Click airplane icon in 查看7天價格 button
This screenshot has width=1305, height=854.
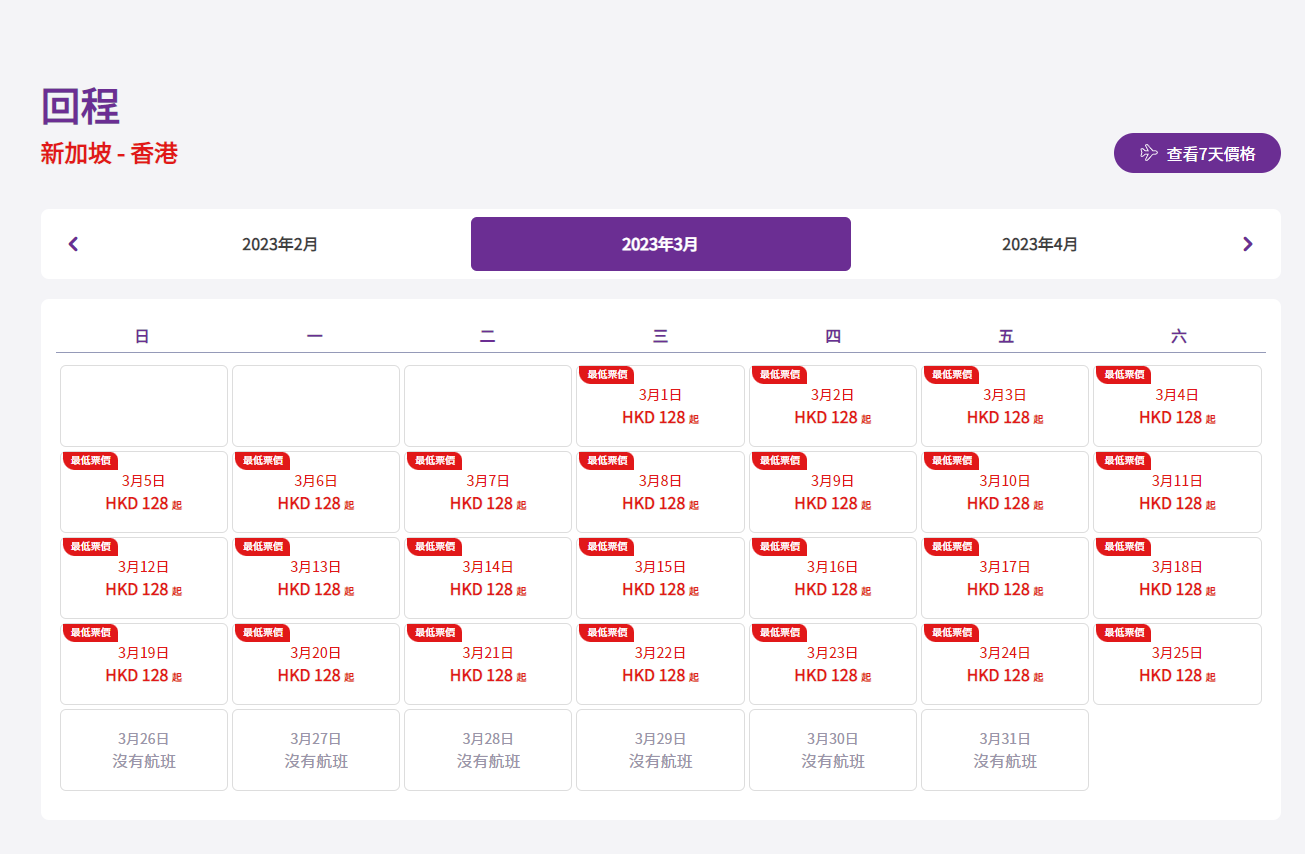click(1148, 153)
